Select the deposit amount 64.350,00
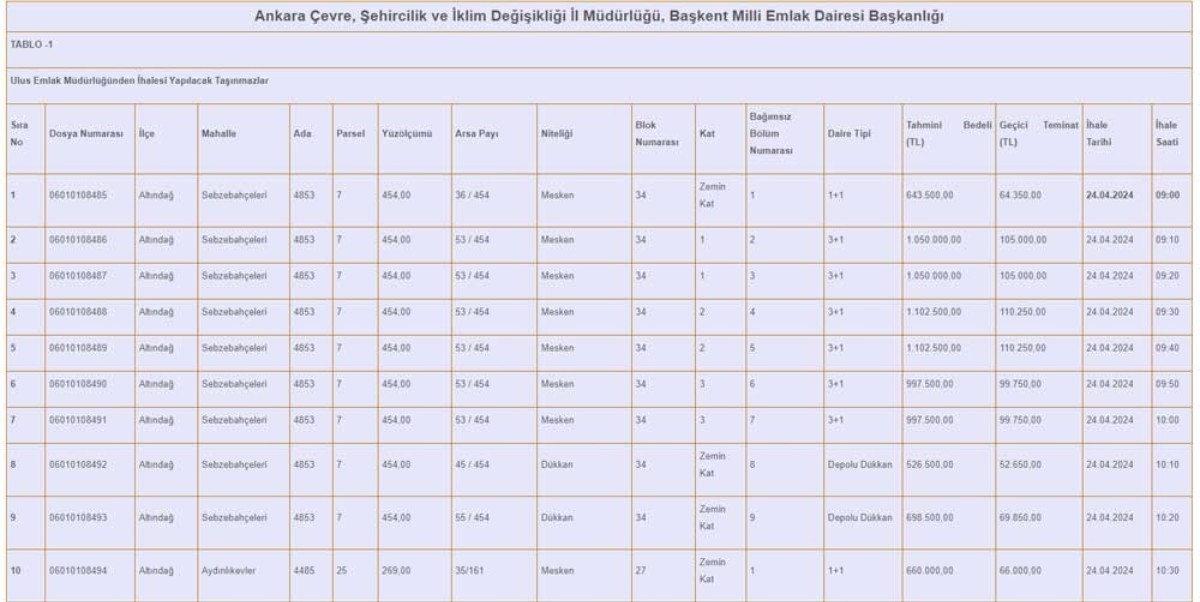 tap(1019, 196)
